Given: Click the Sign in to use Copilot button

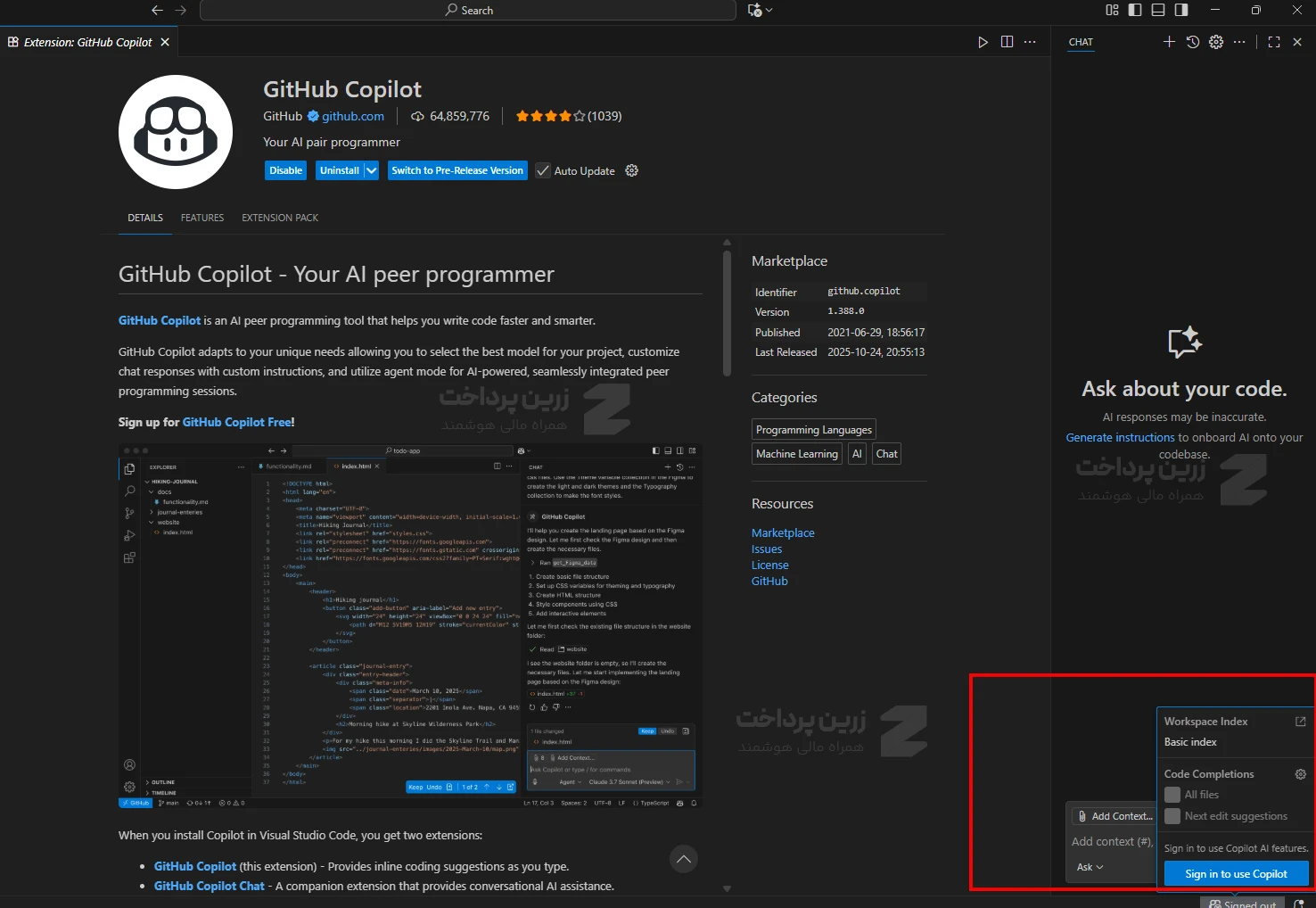Looking at the screenshot, I should pos(1236,873).
